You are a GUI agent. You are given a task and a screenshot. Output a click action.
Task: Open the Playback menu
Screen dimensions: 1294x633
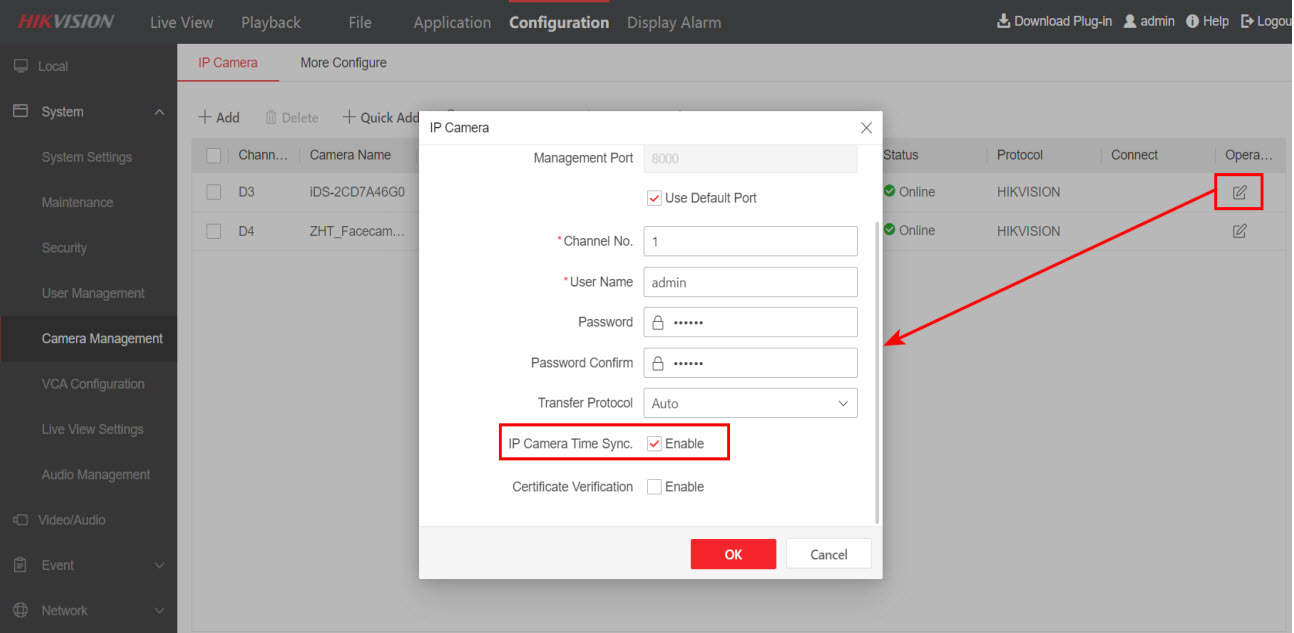click(270, 22)
